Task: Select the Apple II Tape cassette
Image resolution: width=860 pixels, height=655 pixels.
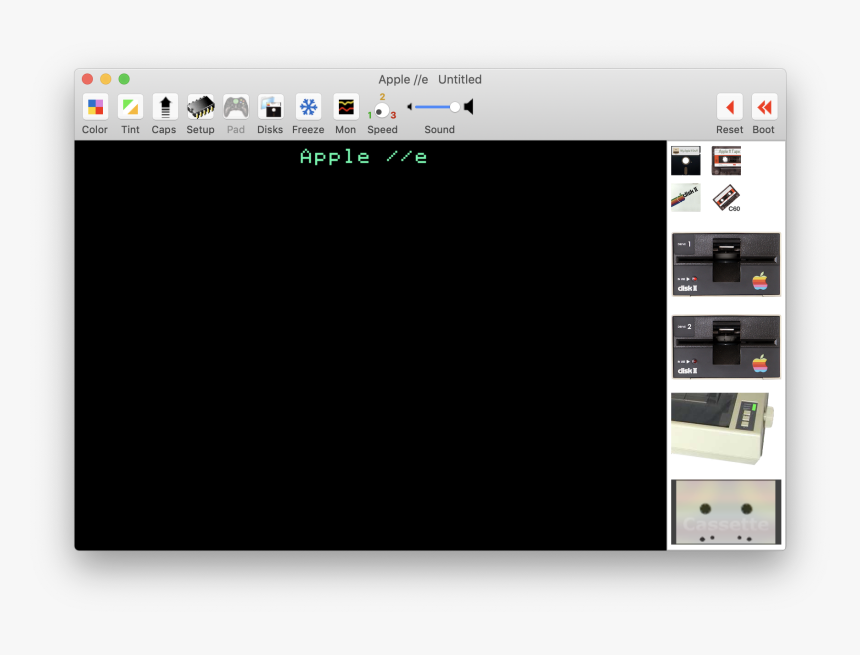Action: point(725,159)
